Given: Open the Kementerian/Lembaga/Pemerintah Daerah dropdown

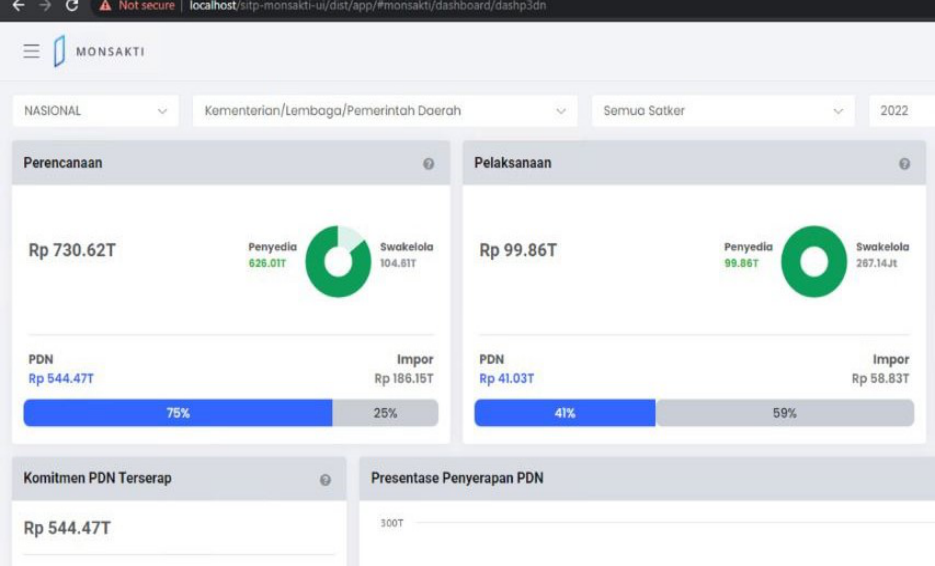Looking at the screenshot, I should pos(385,111).
